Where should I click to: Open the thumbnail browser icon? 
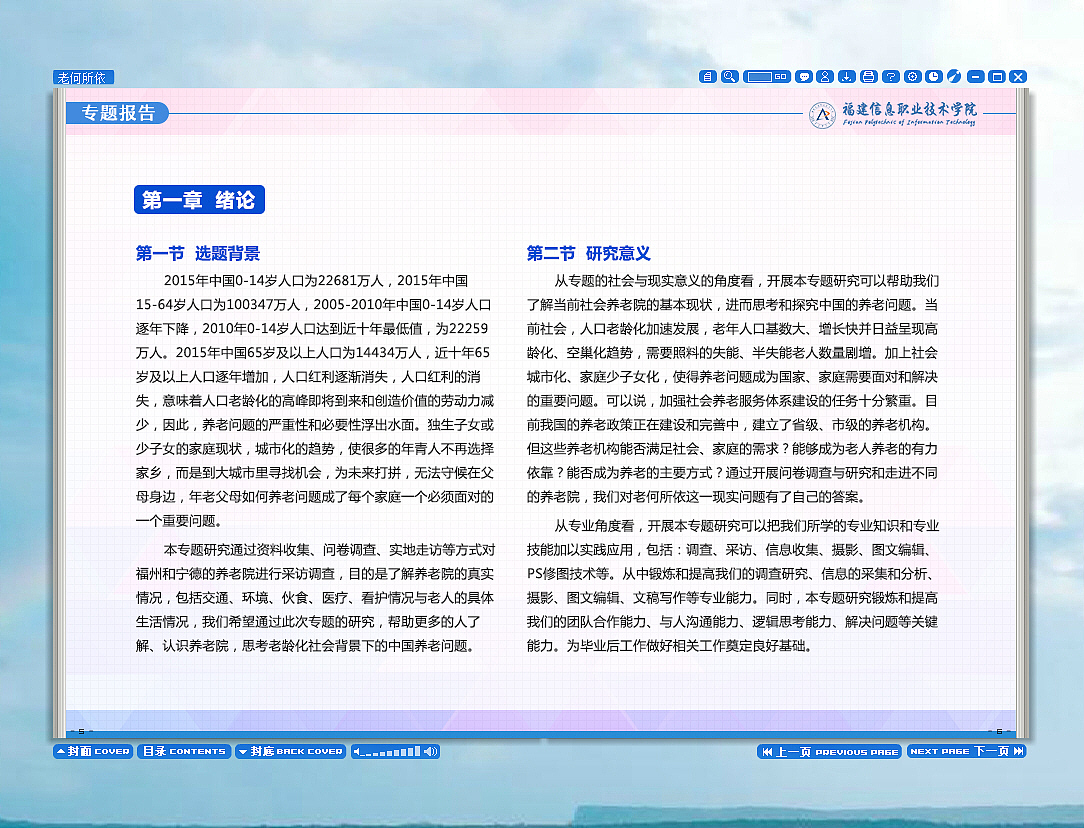pos(707,76)
